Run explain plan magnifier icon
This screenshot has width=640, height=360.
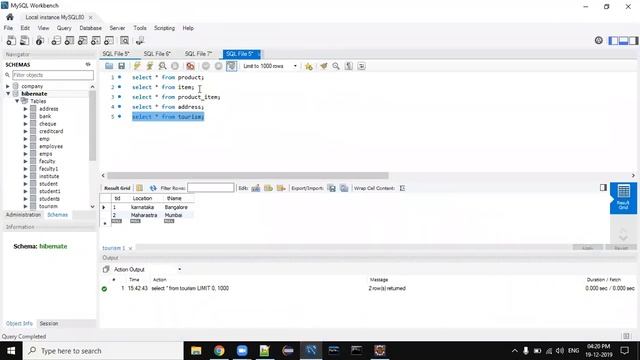click(162, 66)
